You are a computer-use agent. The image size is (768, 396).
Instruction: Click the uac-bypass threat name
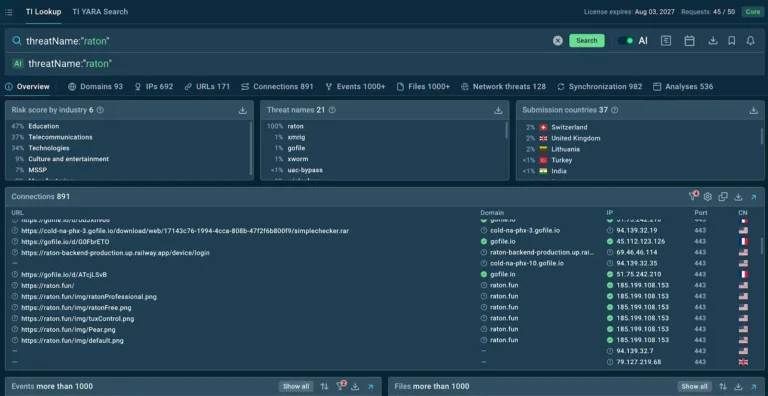click(305, 170)
